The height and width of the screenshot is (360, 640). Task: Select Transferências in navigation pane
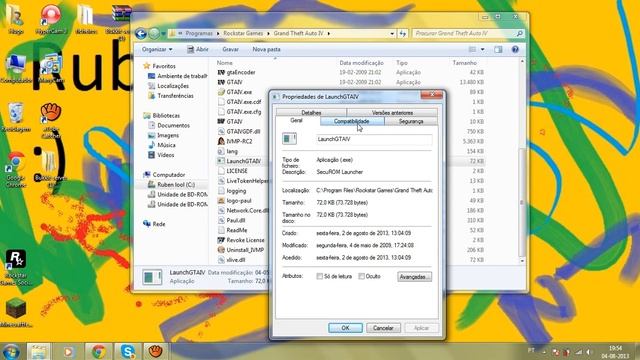[x=171, y=96]
